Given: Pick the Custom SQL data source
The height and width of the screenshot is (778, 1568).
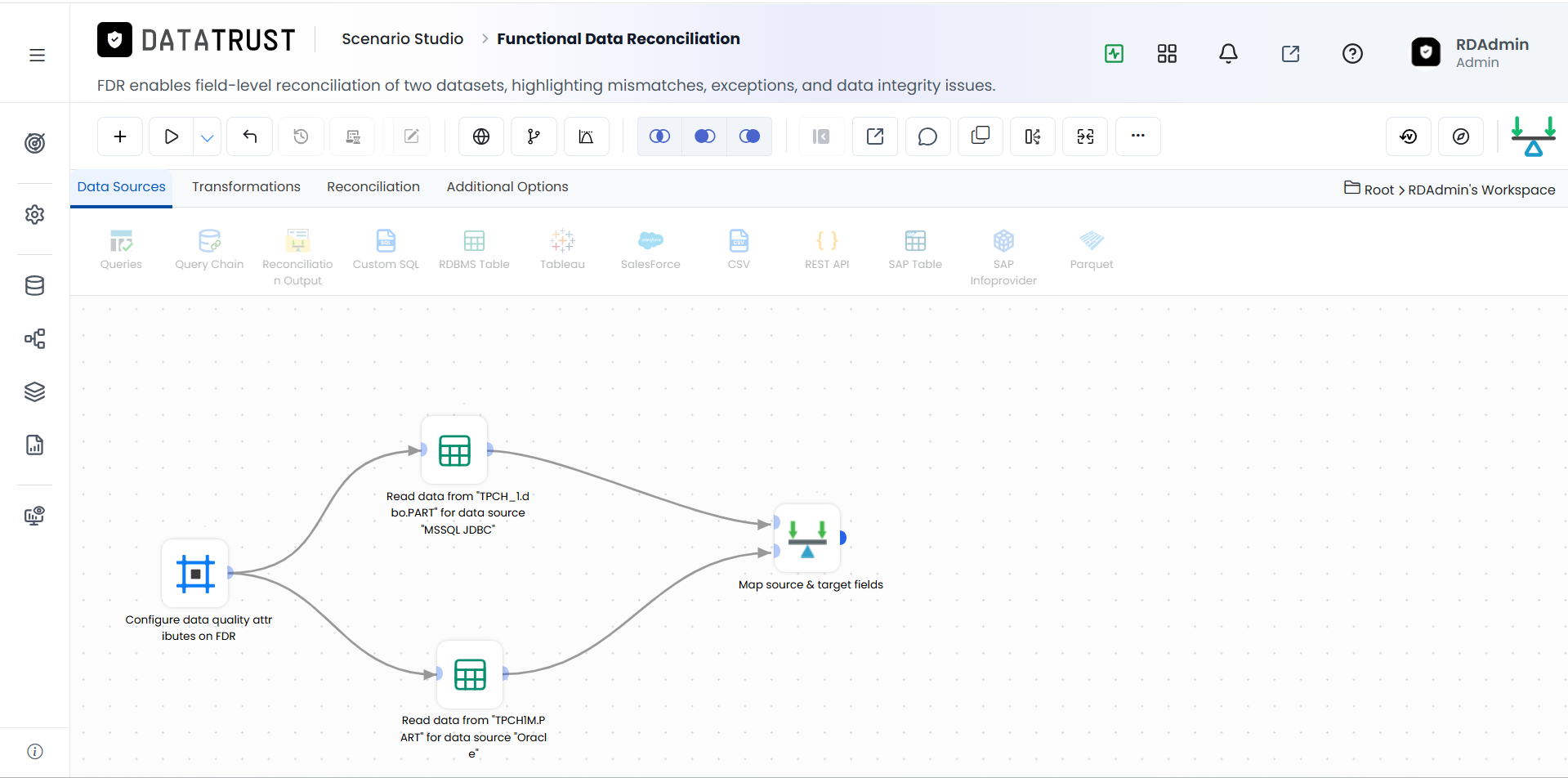Looking at the screenshot, I should click(x=386, y=249).
